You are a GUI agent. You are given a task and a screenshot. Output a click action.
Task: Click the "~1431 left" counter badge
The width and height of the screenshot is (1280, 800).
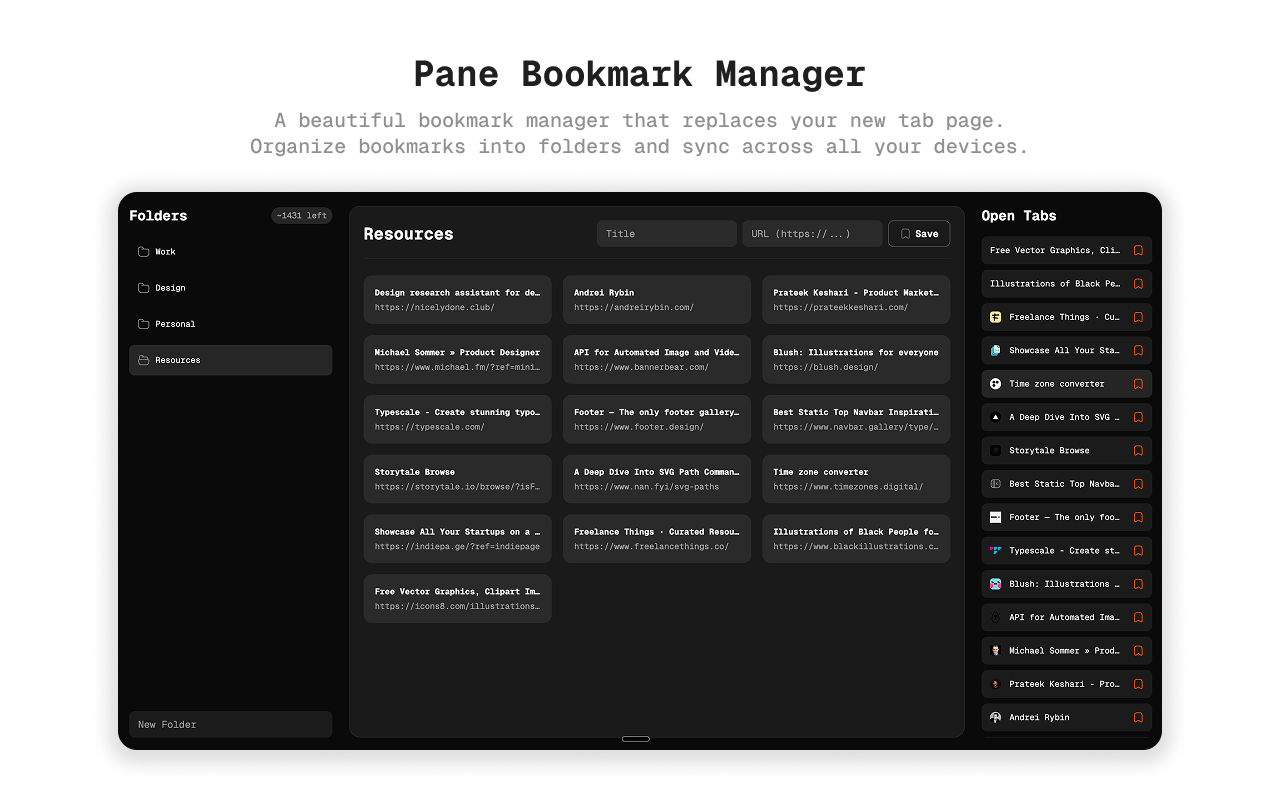(302, 215)
